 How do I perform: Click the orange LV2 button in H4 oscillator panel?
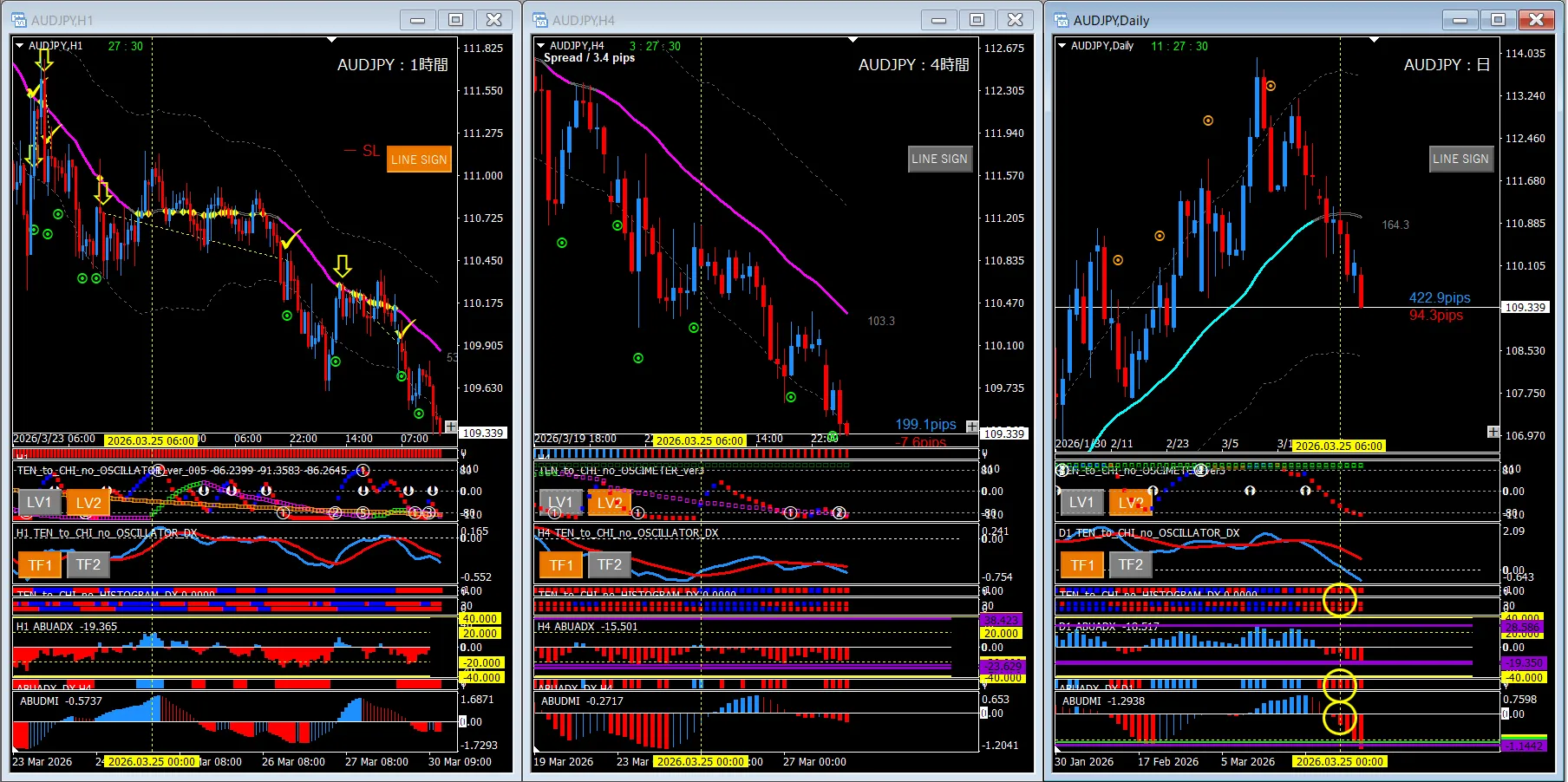coord(610,503)
